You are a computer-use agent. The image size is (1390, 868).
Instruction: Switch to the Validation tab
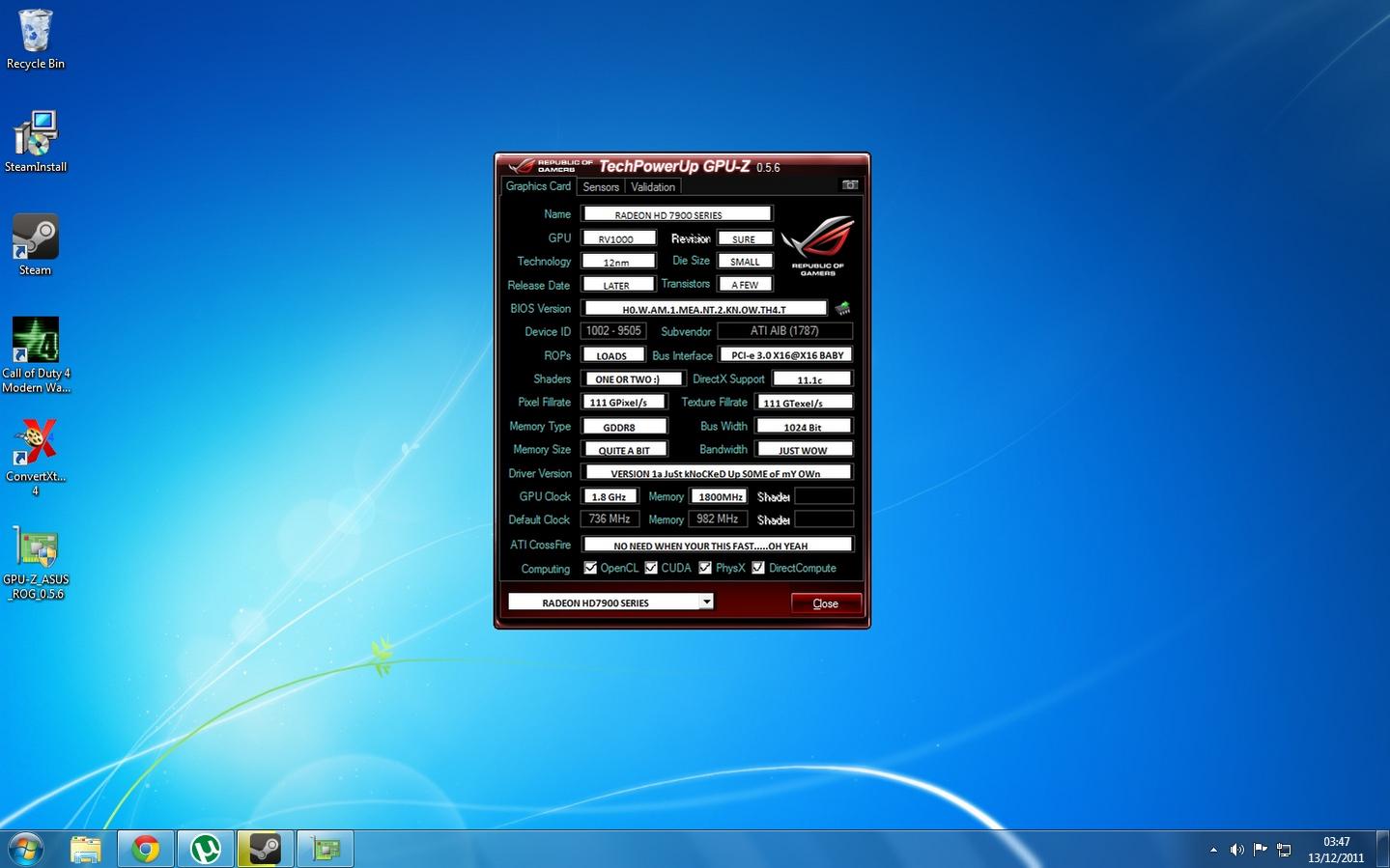[x=653, y=187]
